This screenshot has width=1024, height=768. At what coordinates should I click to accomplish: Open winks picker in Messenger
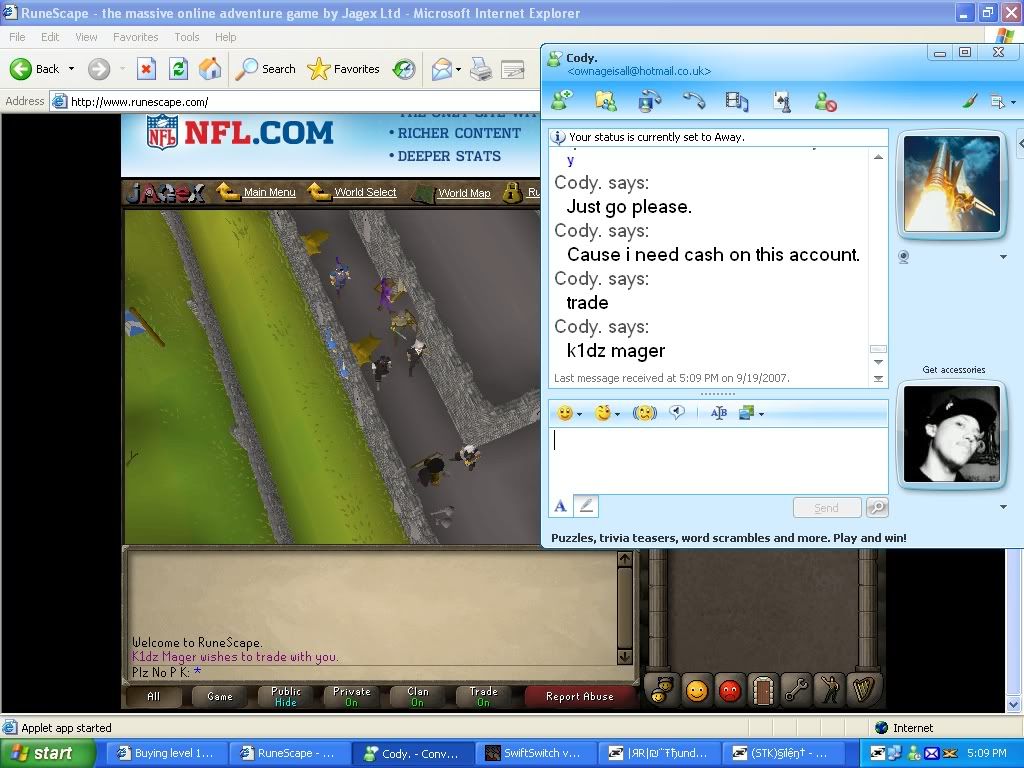[603, 413]
